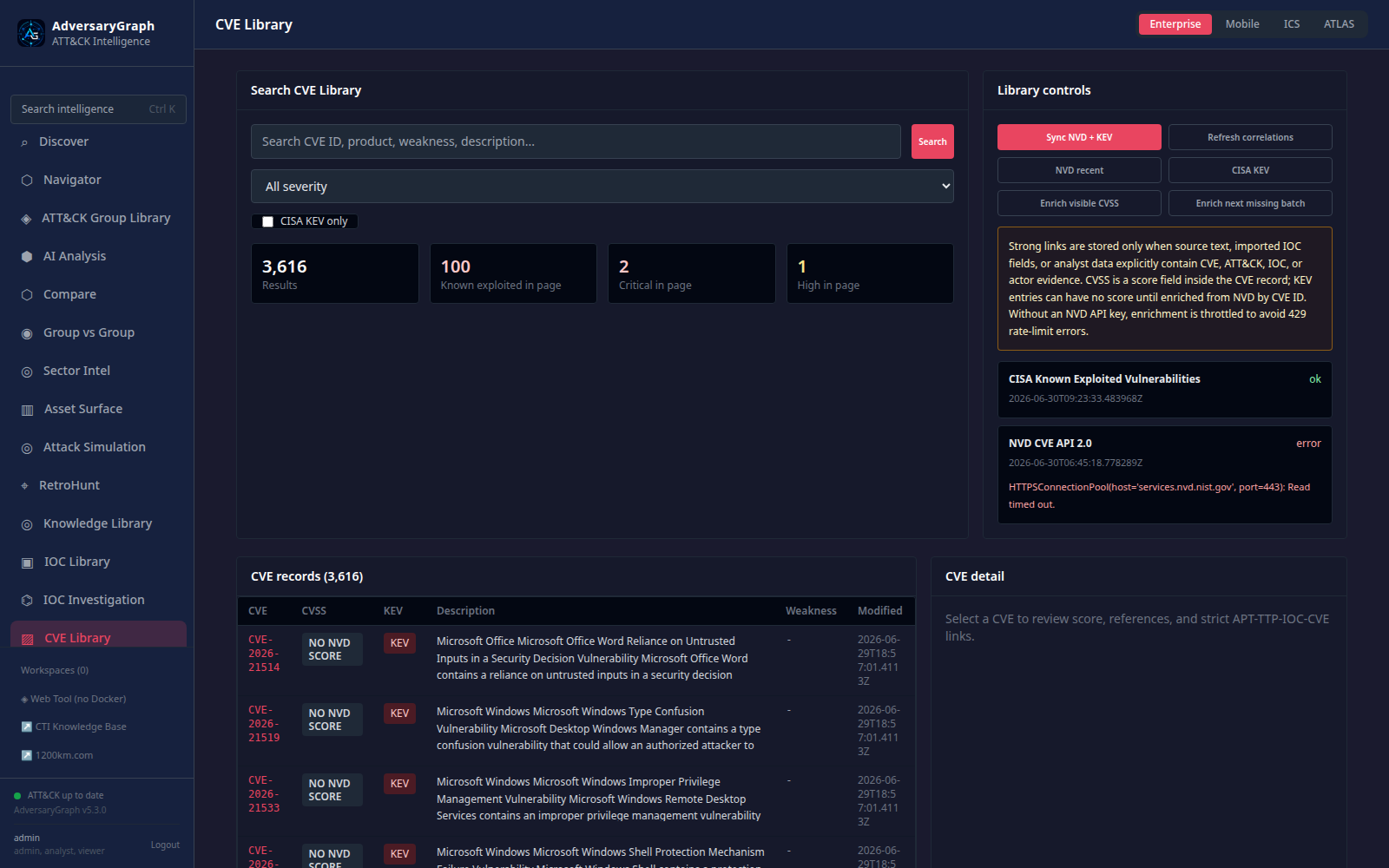This screenshot has height=868, width=1389.
Task: Click the IOC Investigation sidebar icon
Action: click(x=27, y=601)
